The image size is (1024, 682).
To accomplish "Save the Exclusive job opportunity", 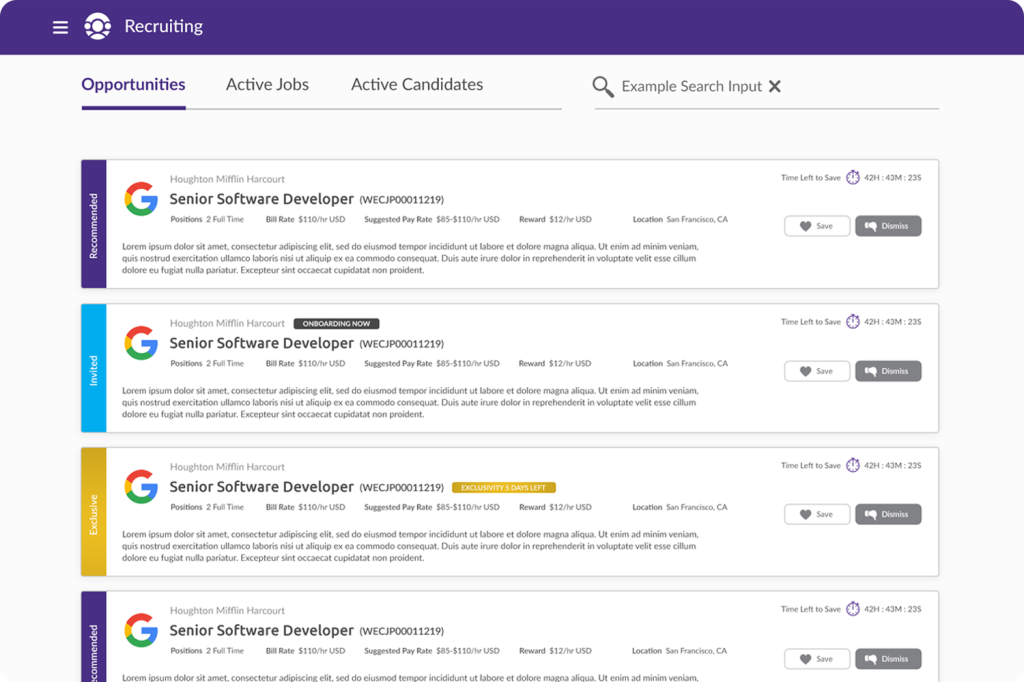I will 817,514.
